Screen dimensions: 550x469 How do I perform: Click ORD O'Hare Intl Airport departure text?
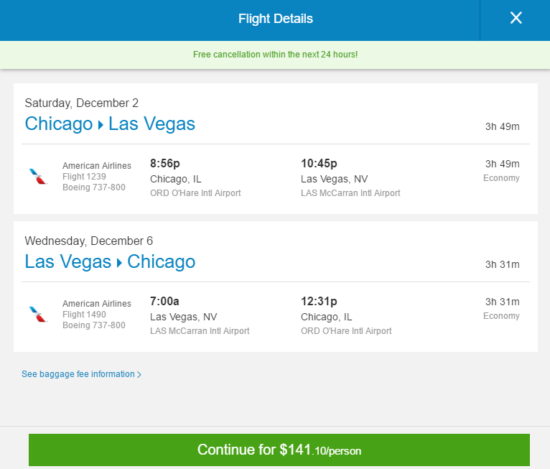click(195, 193)
